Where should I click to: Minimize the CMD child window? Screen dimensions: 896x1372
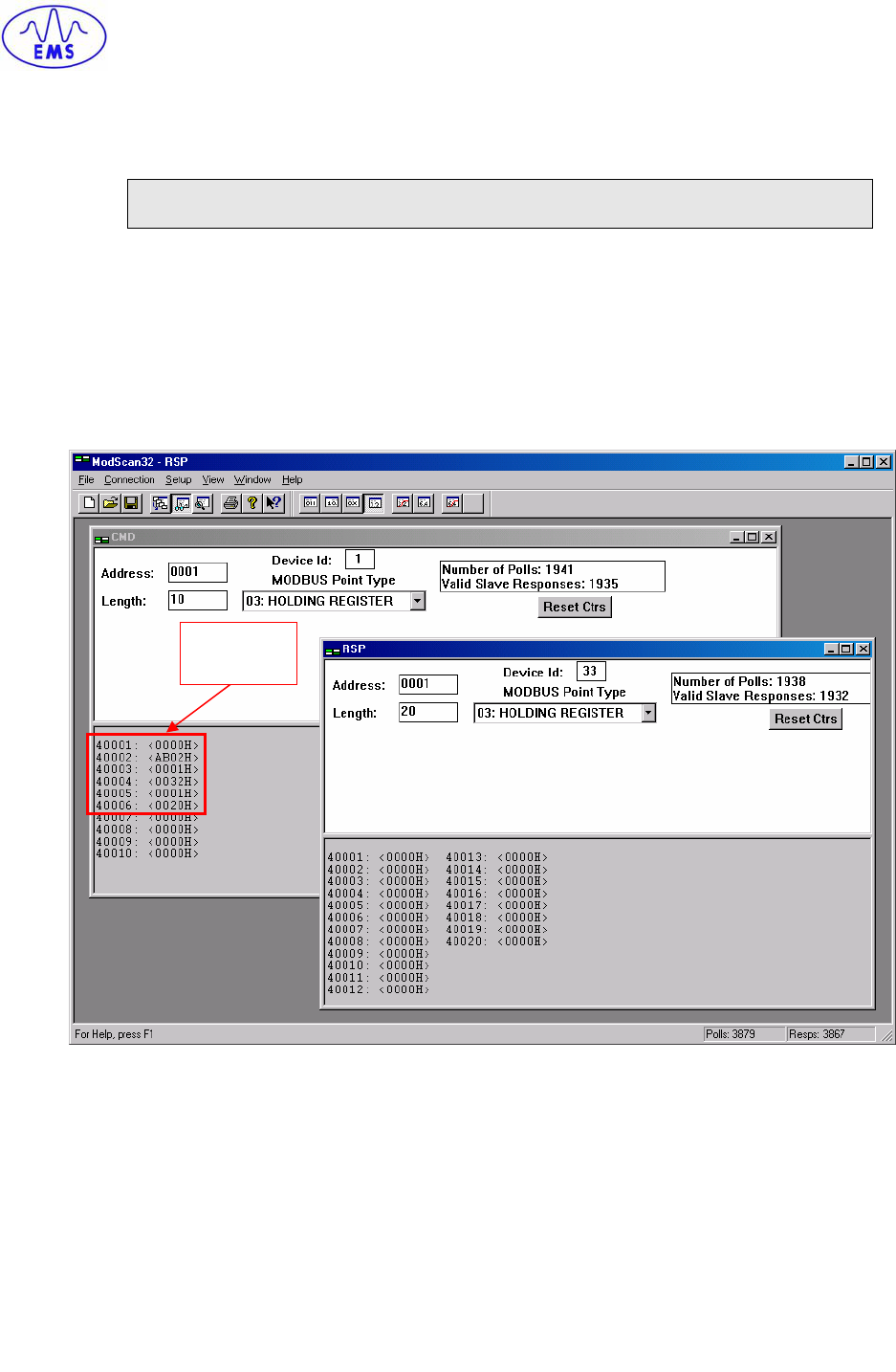(737, 537)
